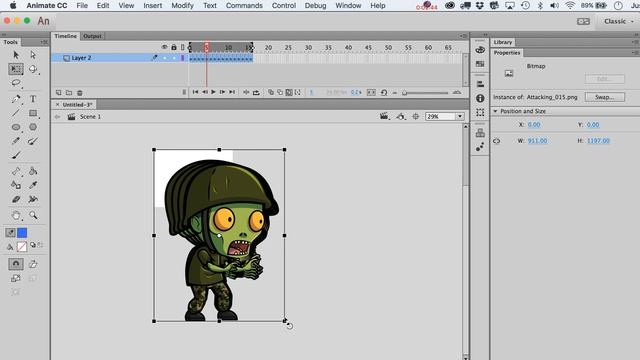
Task: Open the Timeline panel options menu
Action: (x=463, y=36)
